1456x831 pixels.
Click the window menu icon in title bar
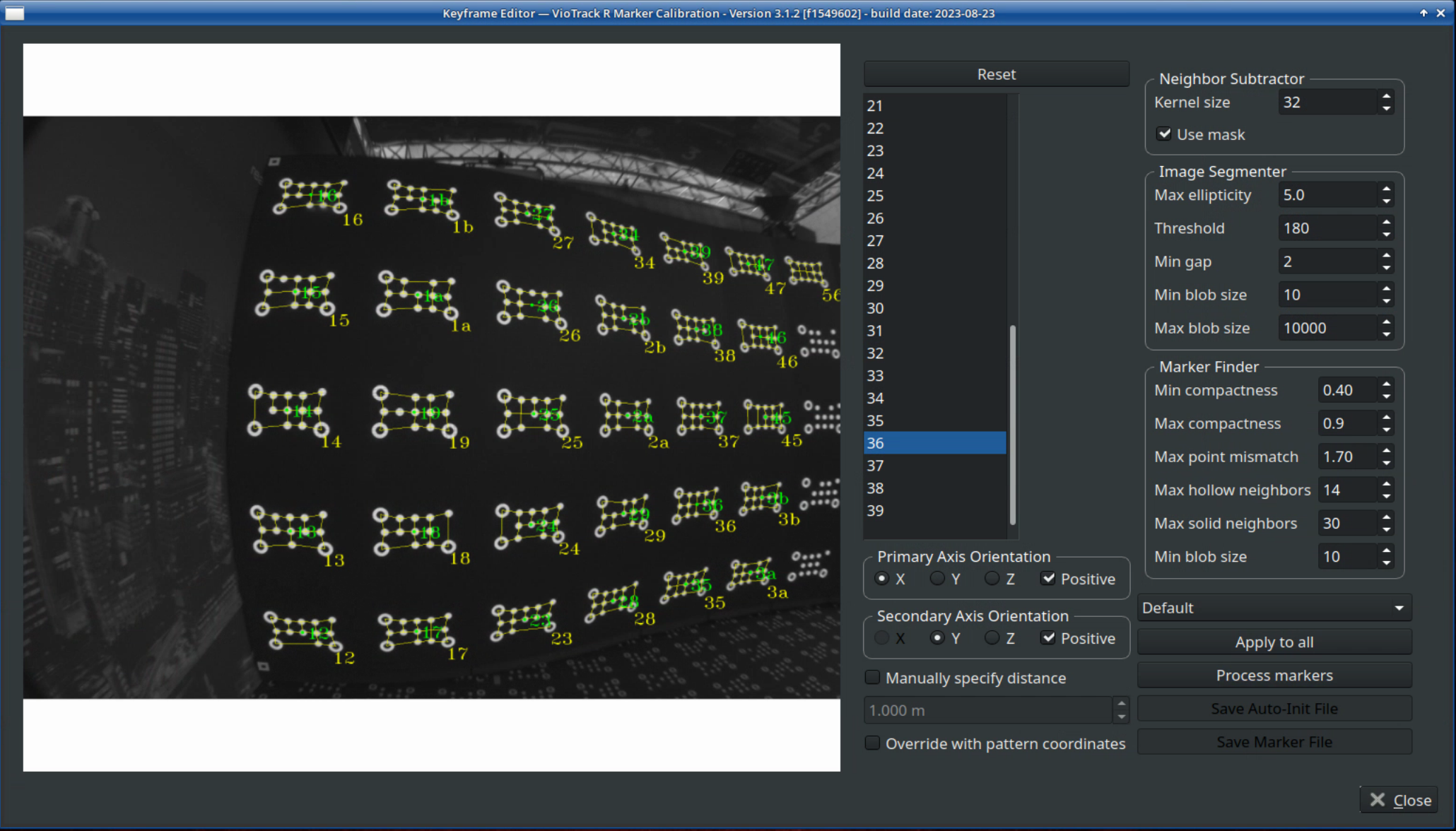pos(15,13)
